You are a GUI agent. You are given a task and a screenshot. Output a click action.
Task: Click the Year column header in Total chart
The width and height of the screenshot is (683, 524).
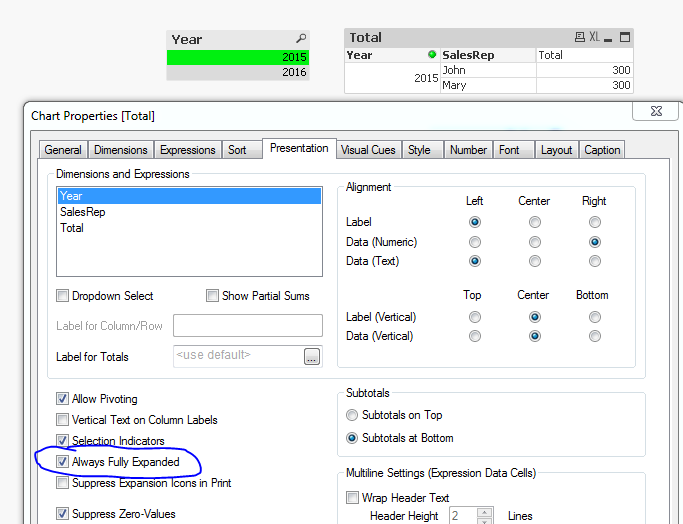click(x=392, y=55)
